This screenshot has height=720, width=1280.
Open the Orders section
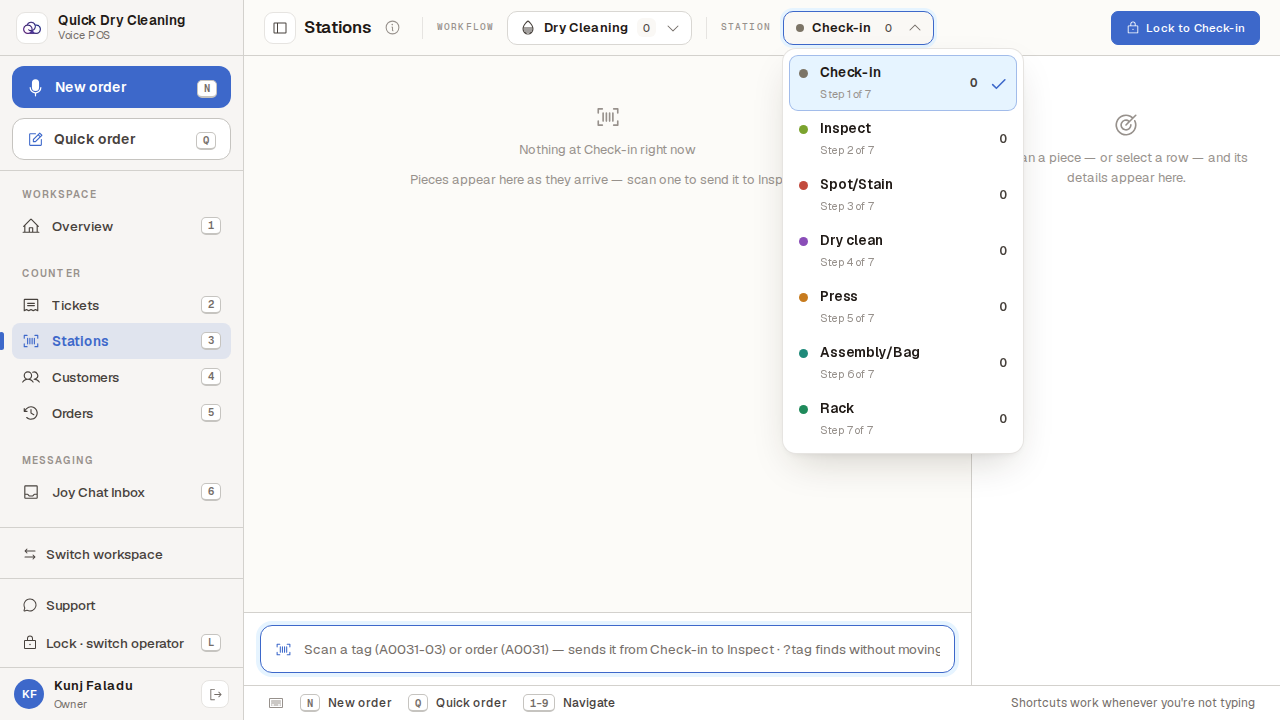coord(121,413)
